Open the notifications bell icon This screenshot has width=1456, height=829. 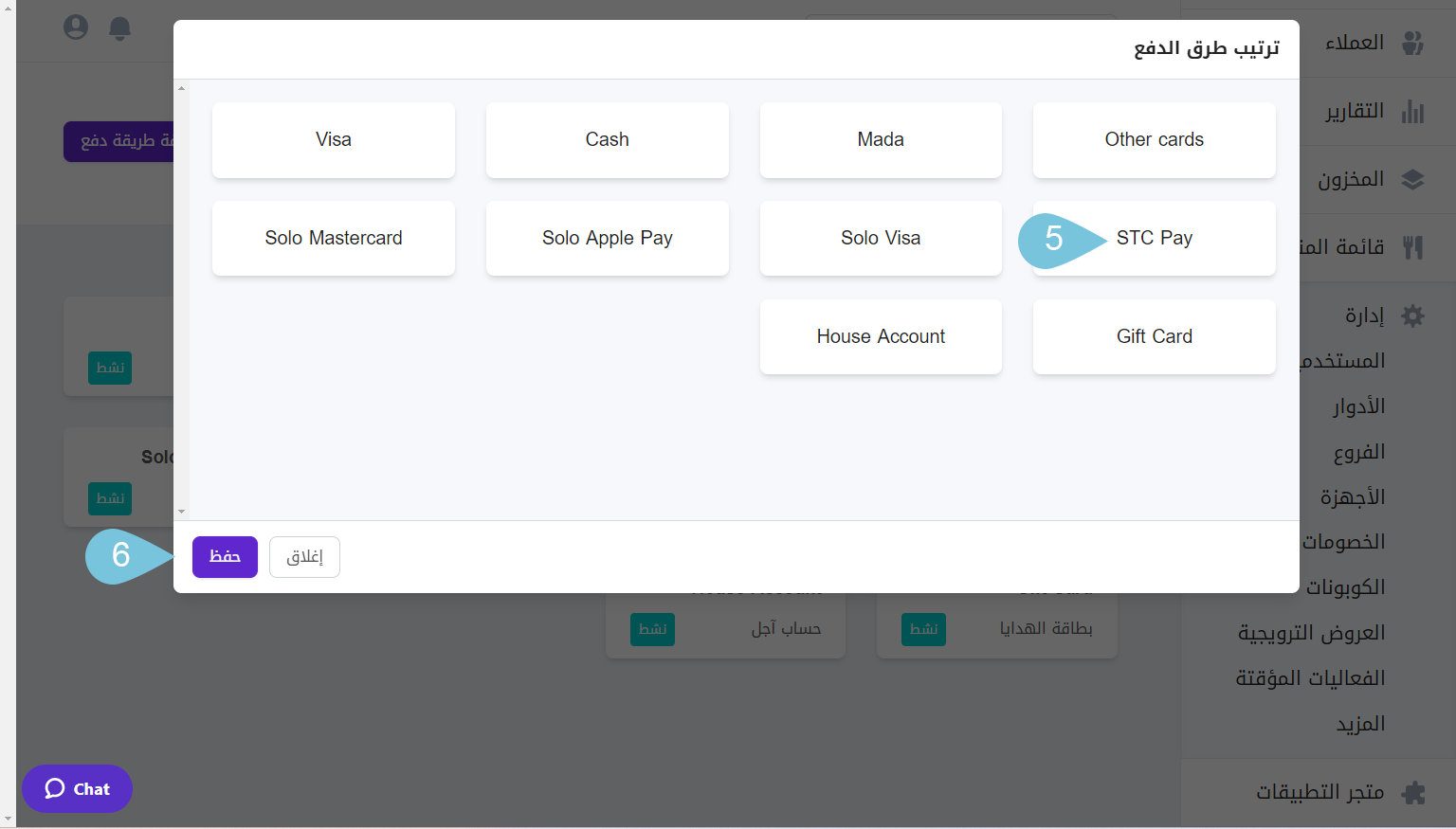point(119,28)
